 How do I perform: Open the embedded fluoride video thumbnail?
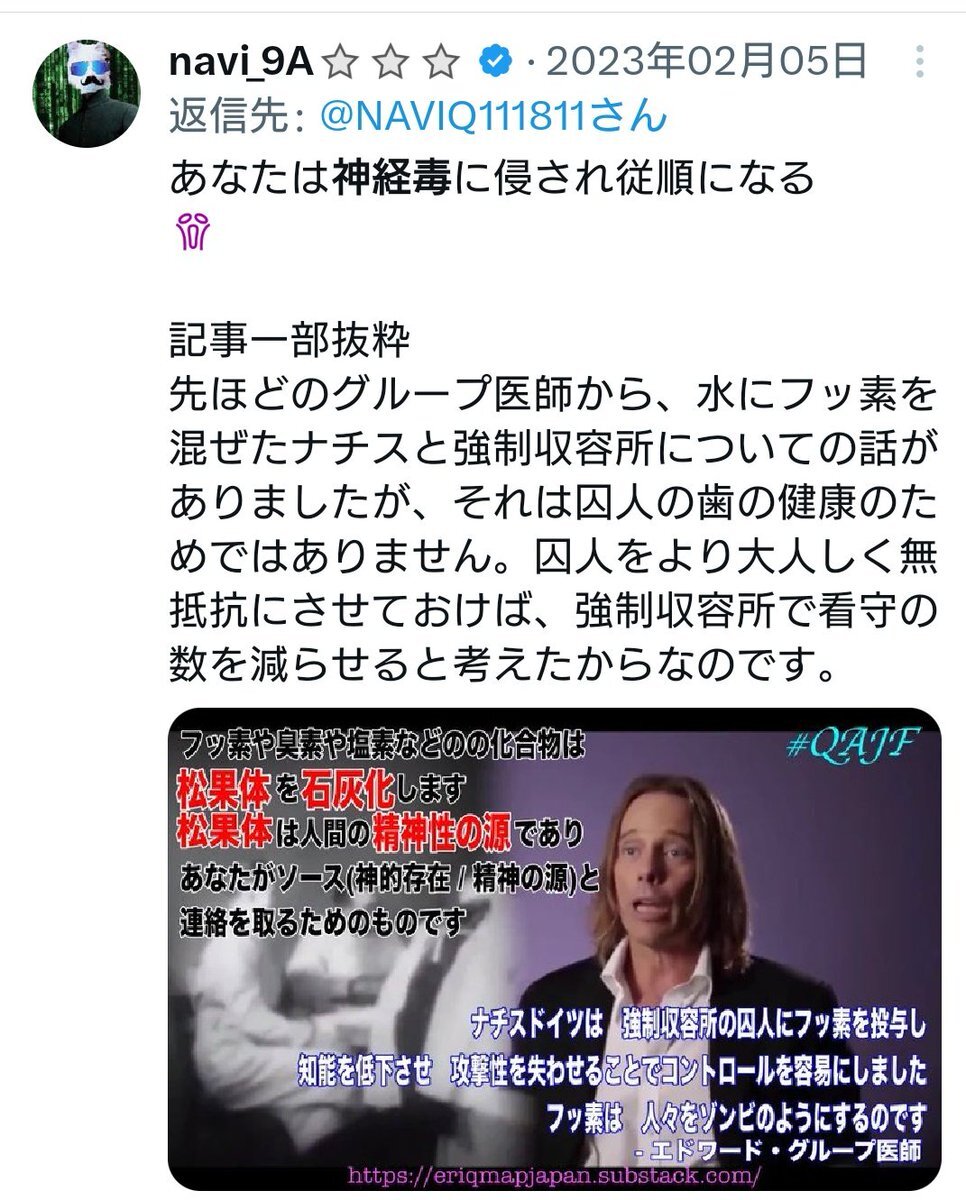pyautogui.click(x=555, y=949)
